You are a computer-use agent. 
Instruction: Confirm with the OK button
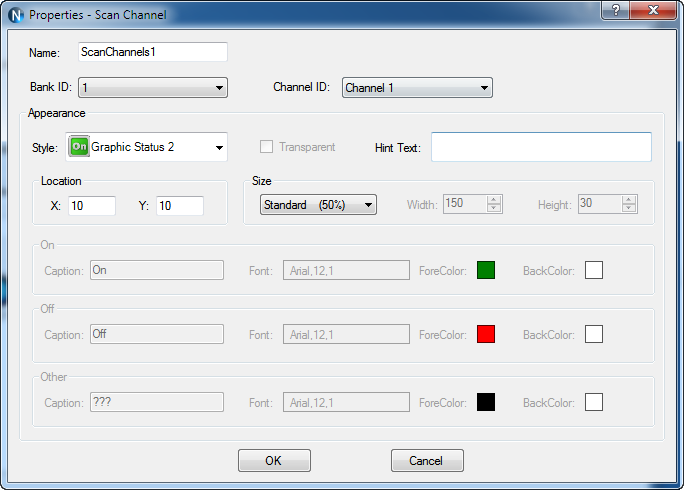tap(274, 461)
